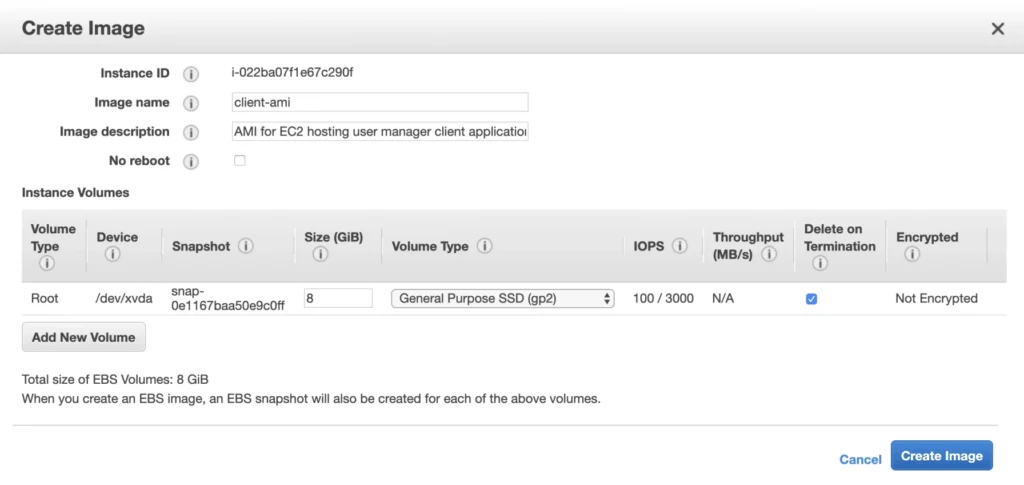1024x485 pixels.
Task: Click info icon under Delete on Termination
Action: click(x=820, y=263)
